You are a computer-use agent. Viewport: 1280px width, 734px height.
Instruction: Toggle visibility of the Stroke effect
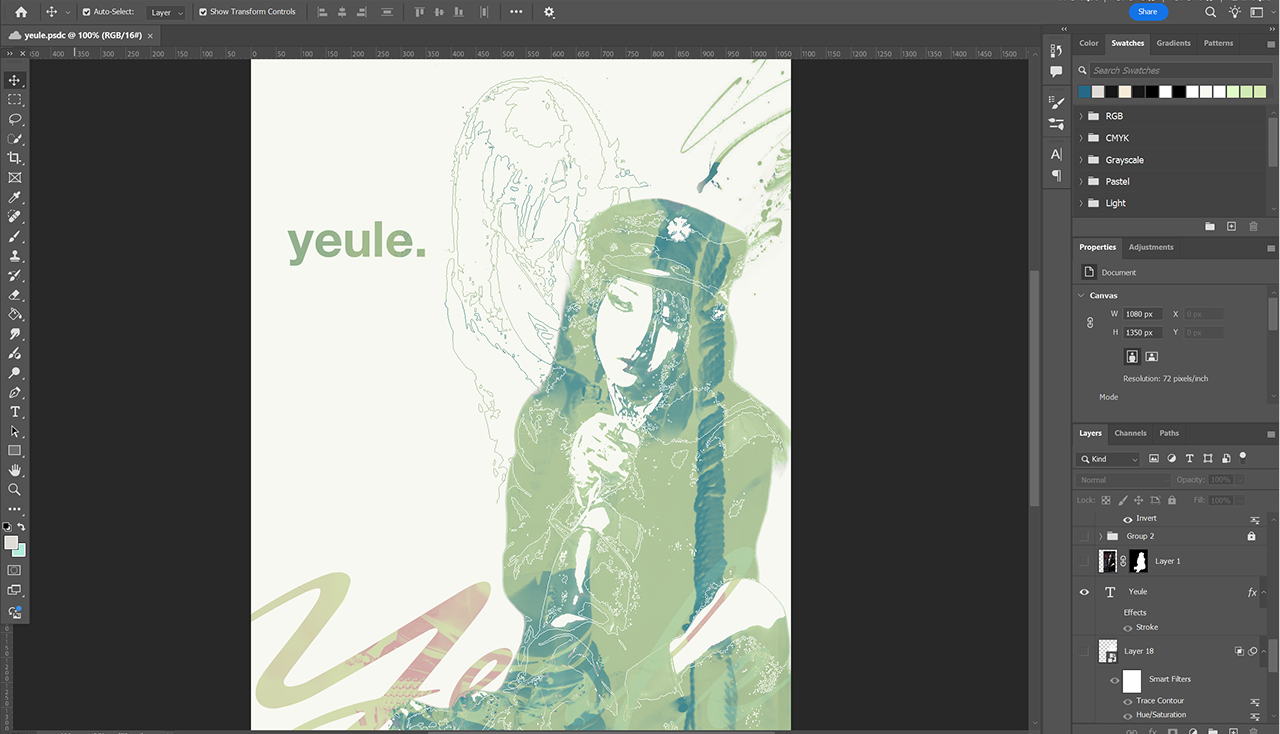click(x=1128, y=628)
